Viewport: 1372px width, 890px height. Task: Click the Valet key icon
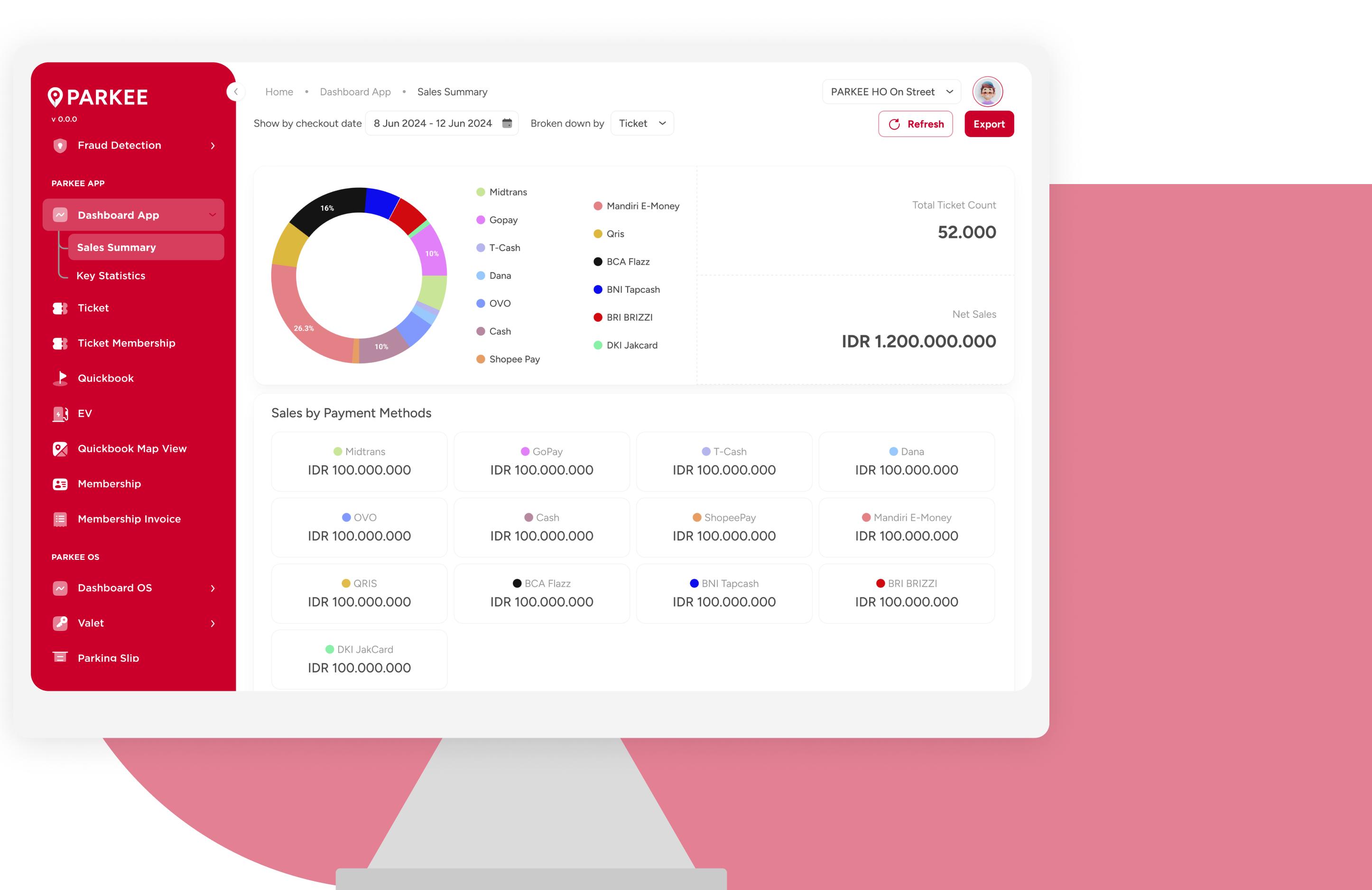coord(60,623)
